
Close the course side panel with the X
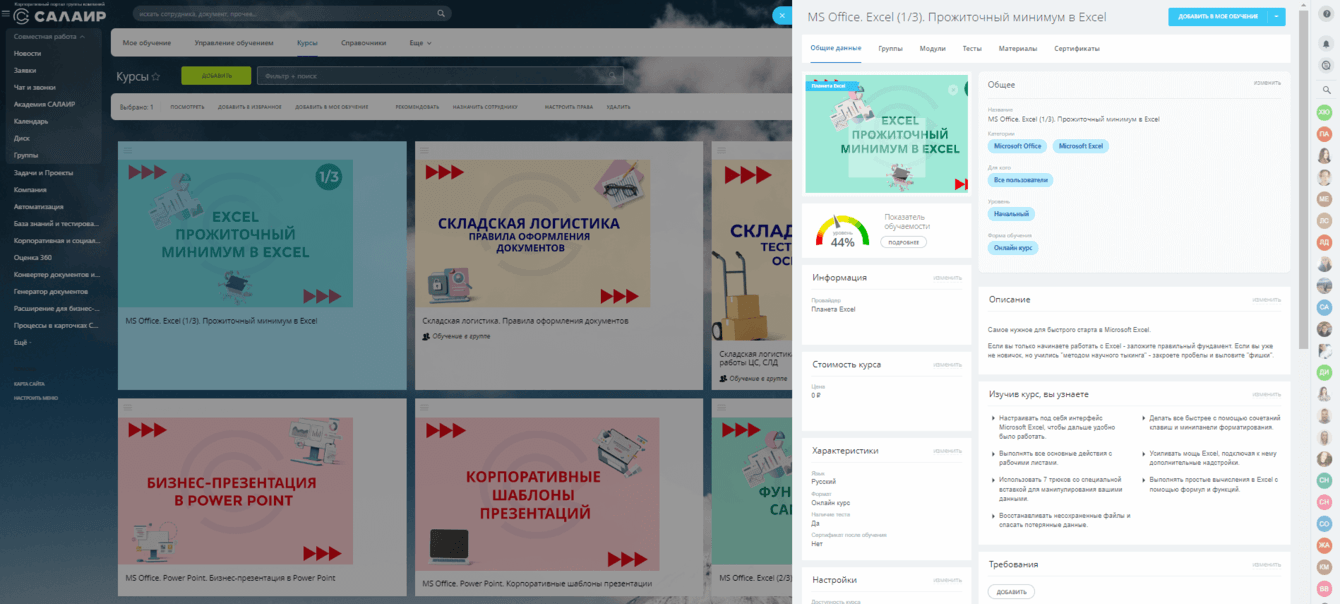(781, 15)
